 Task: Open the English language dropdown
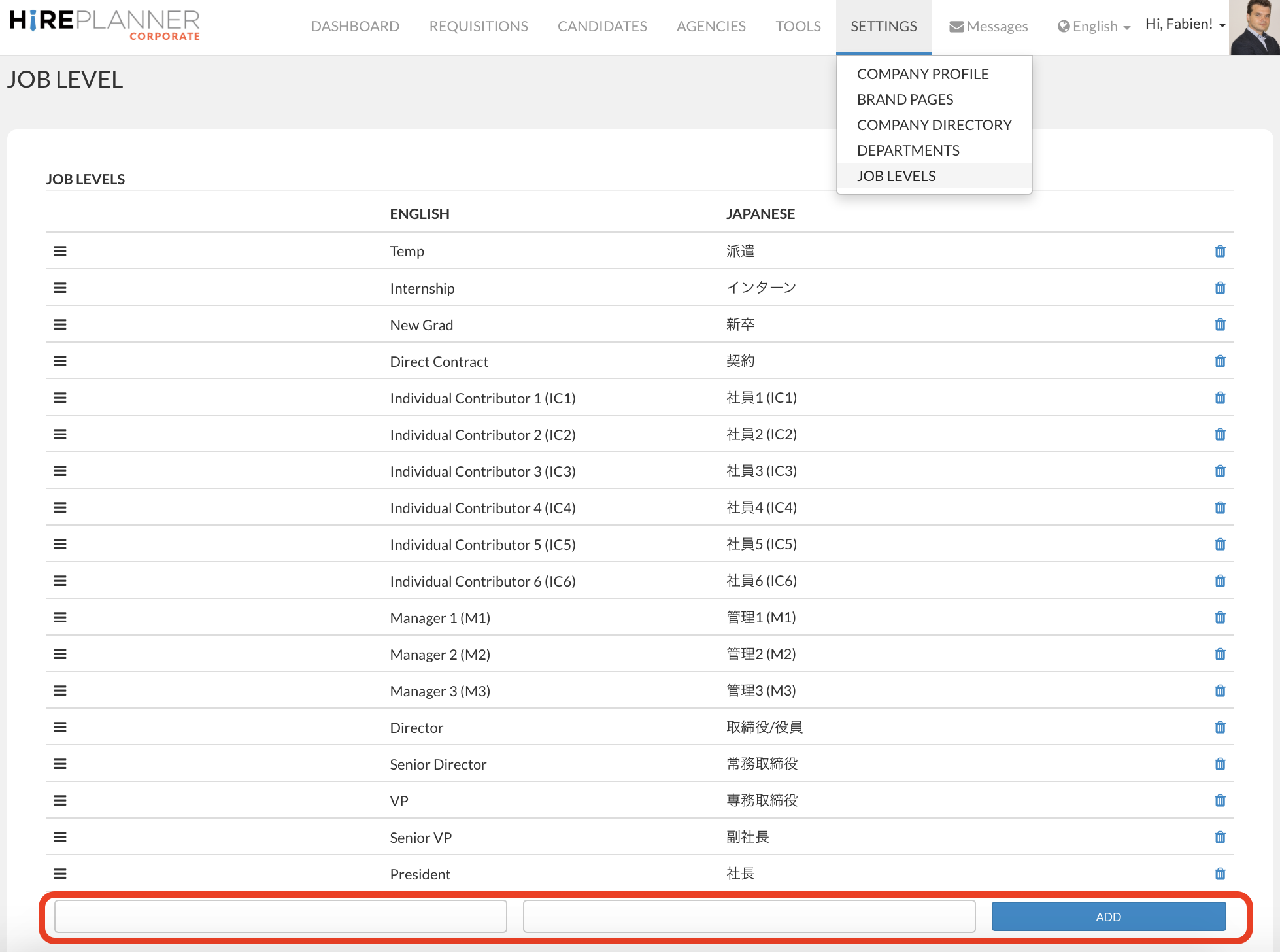pos(1094,27)
